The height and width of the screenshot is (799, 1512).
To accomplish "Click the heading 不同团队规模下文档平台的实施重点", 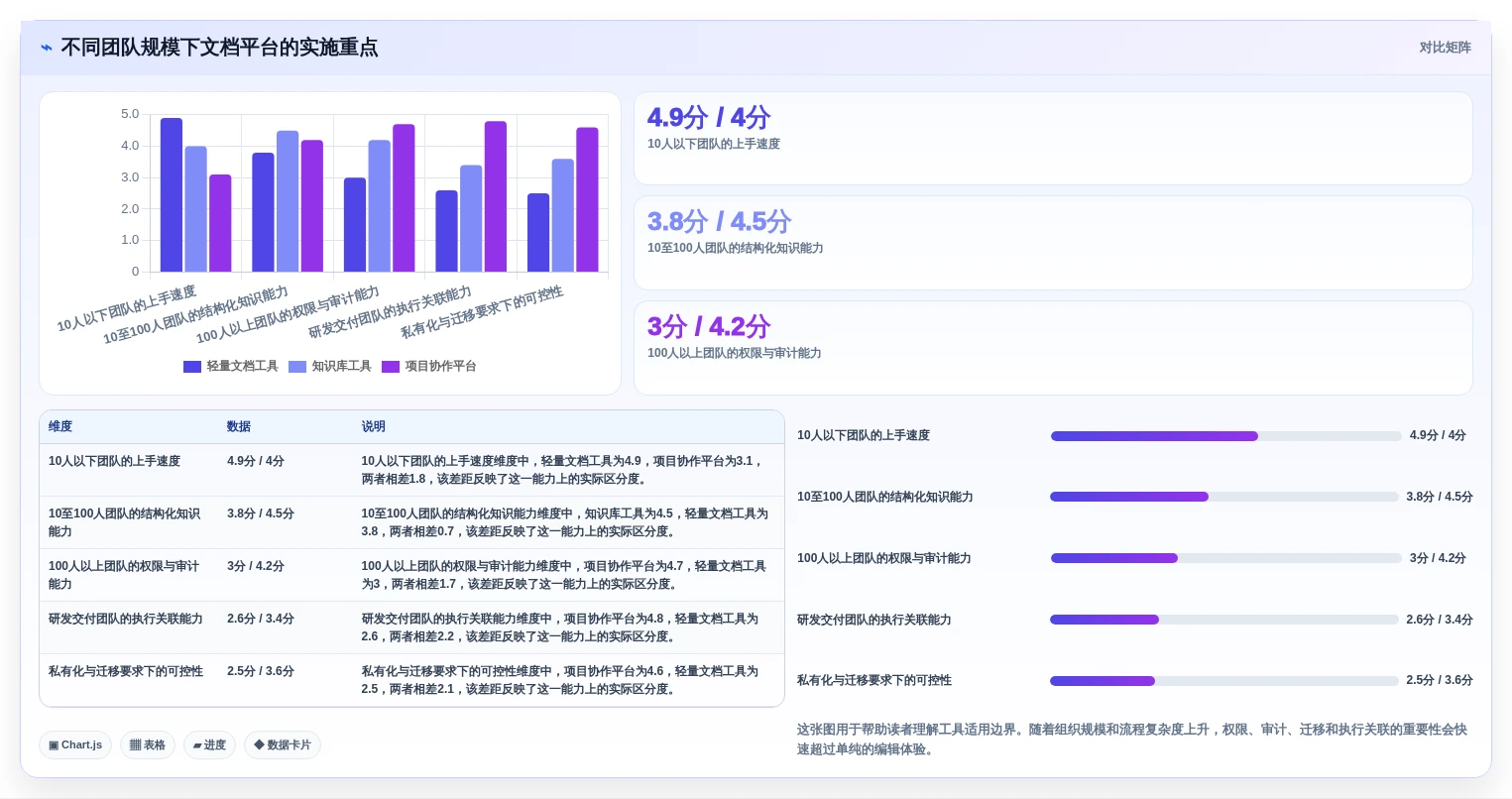I will [219, 48].
